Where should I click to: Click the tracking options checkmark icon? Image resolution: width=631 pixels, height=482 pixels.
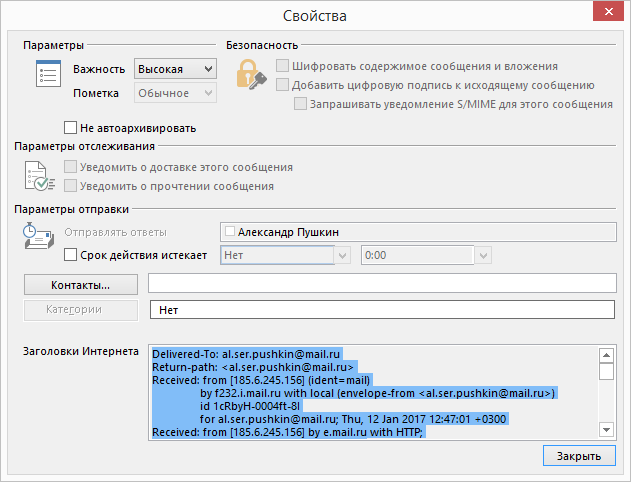point(38,176)
